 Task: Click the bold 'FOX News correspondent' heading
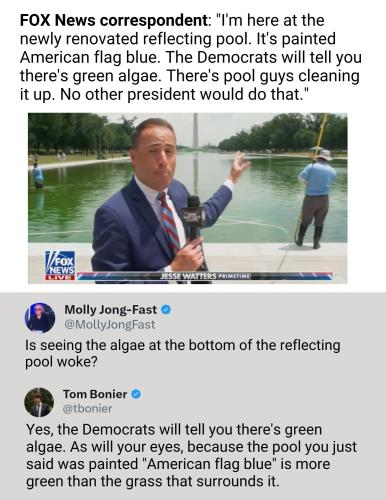coord(113,21)
